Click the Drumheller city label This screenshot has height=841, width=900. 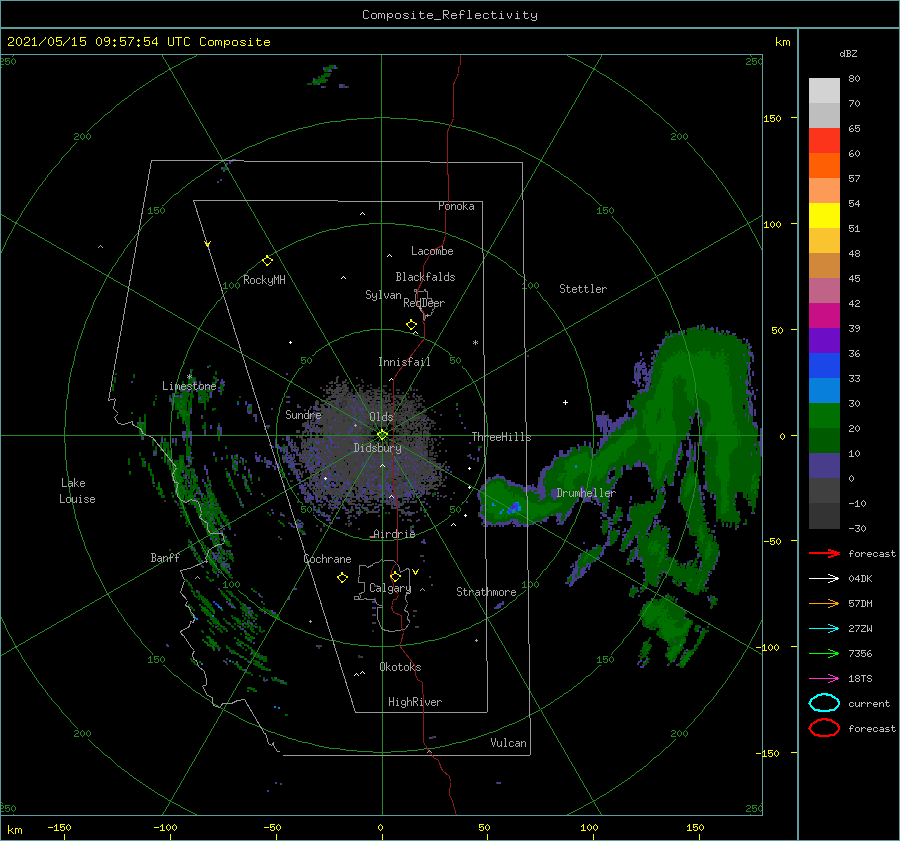(586, 493)
